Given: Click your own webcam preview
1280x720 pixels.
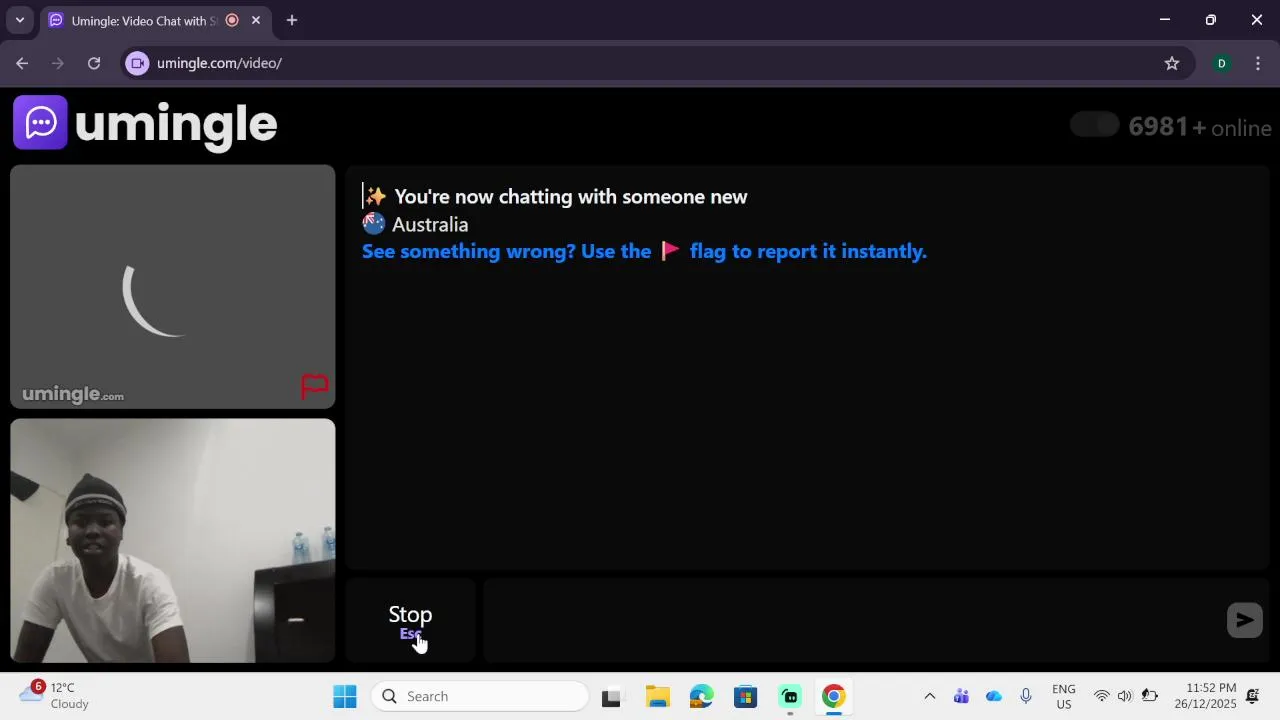Looking at the screenshot, I should pyautogui.click(x=173, y=540).
